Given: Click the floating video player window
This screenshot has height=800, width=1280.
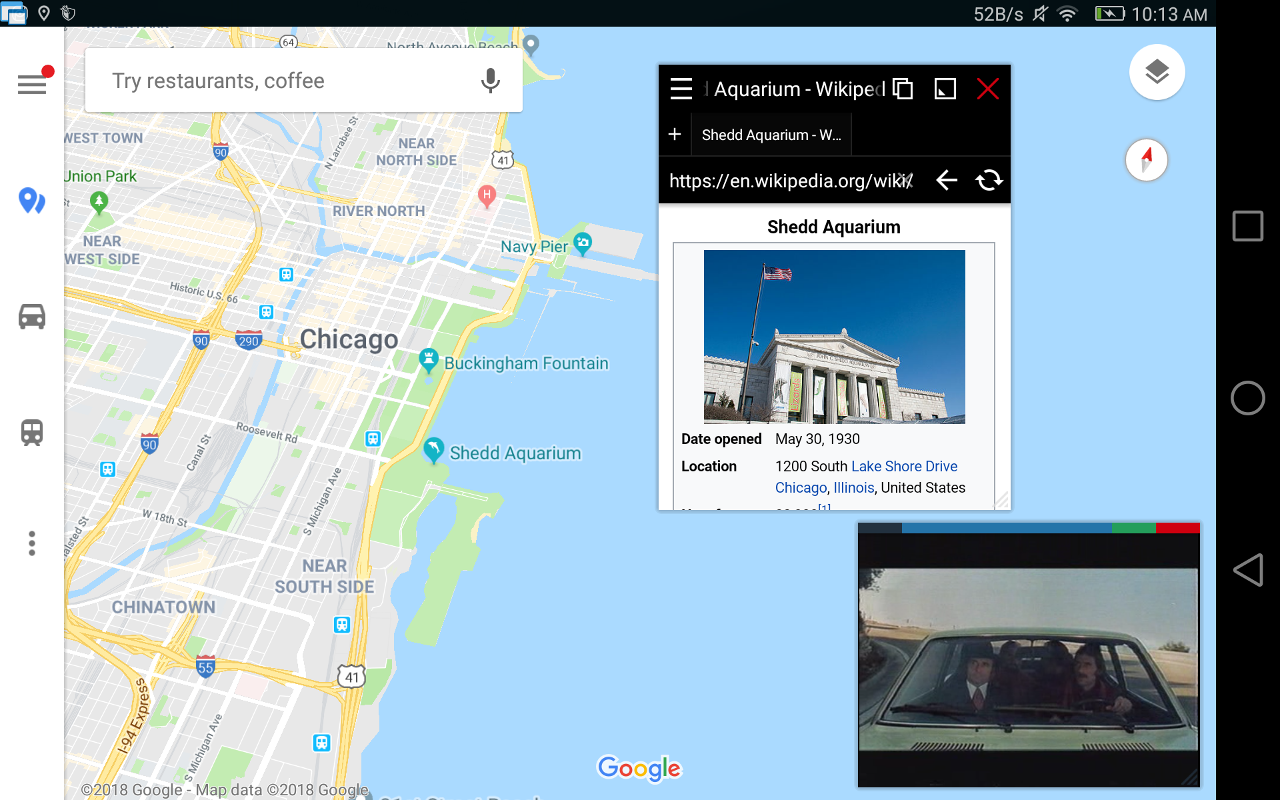Looking at the screenshot, I should click(1028, 658).
